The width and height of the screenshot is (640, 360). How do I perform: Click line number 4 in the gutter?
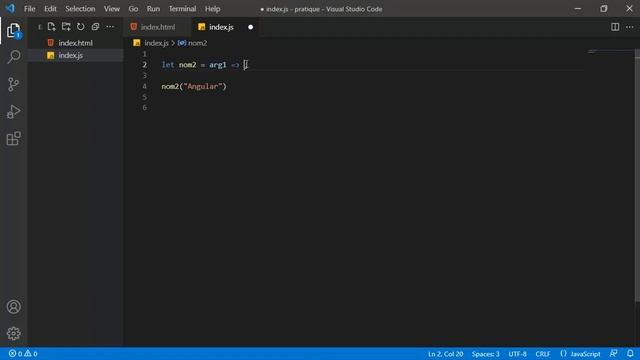point(144,87)
